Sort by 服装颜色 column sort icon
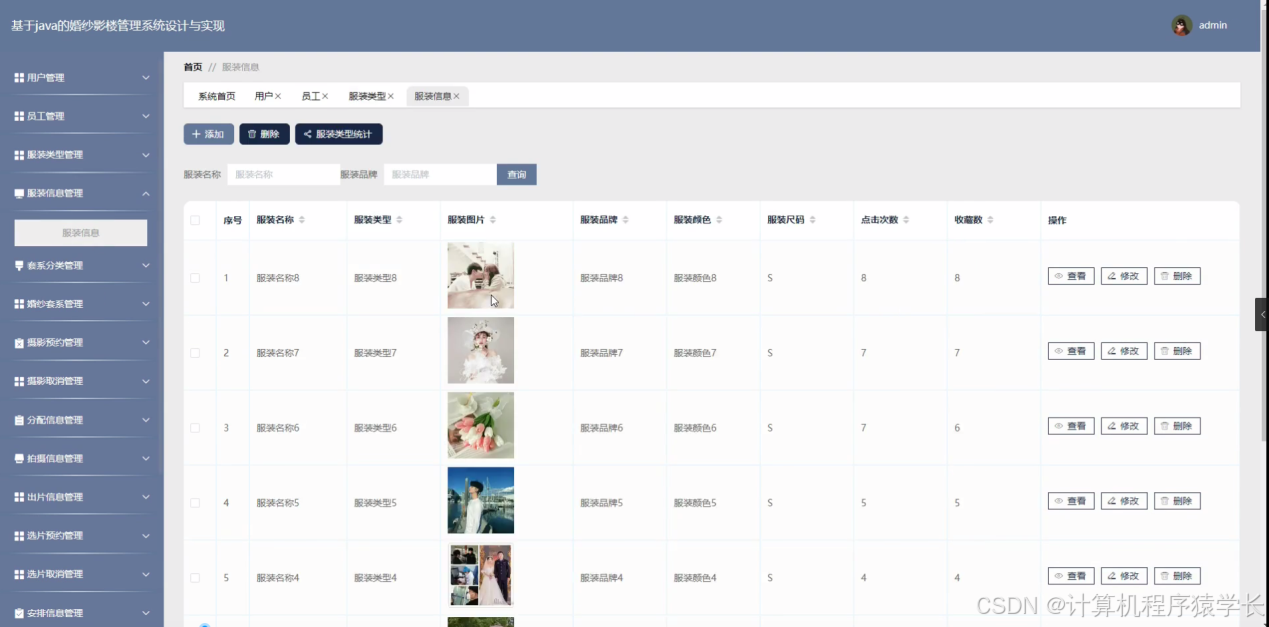This screenshot has height=627, width=1269. (x=720, y=220)
